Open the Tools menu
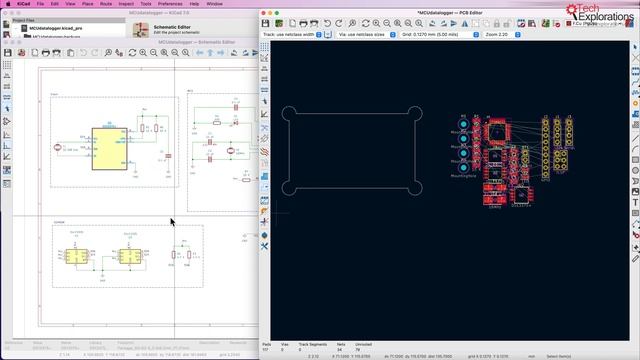This screenshot has height=360, width=640. 146,4
